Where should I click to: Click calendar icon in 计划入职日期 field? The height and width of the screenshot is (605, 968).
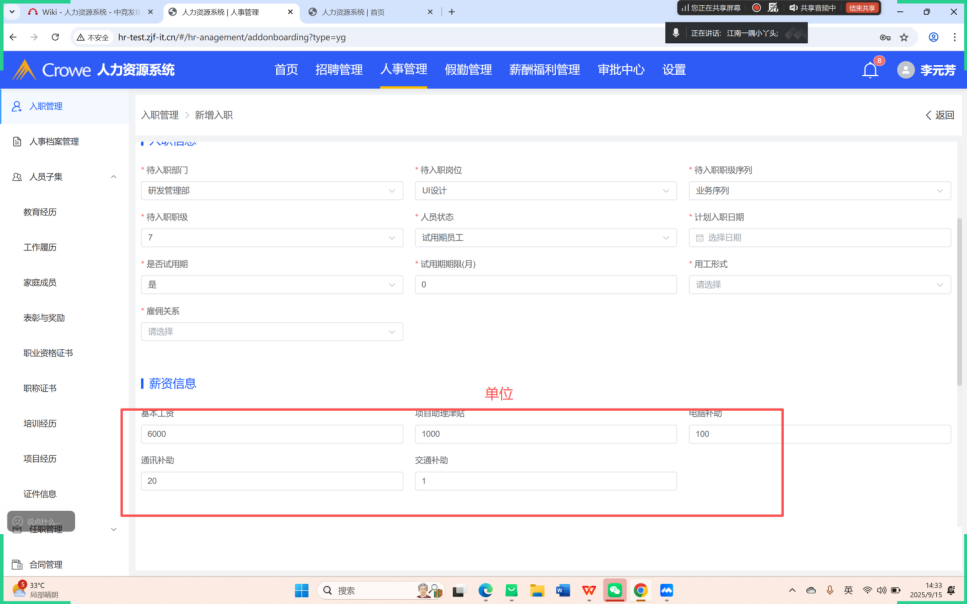click(x=699, y=238)
